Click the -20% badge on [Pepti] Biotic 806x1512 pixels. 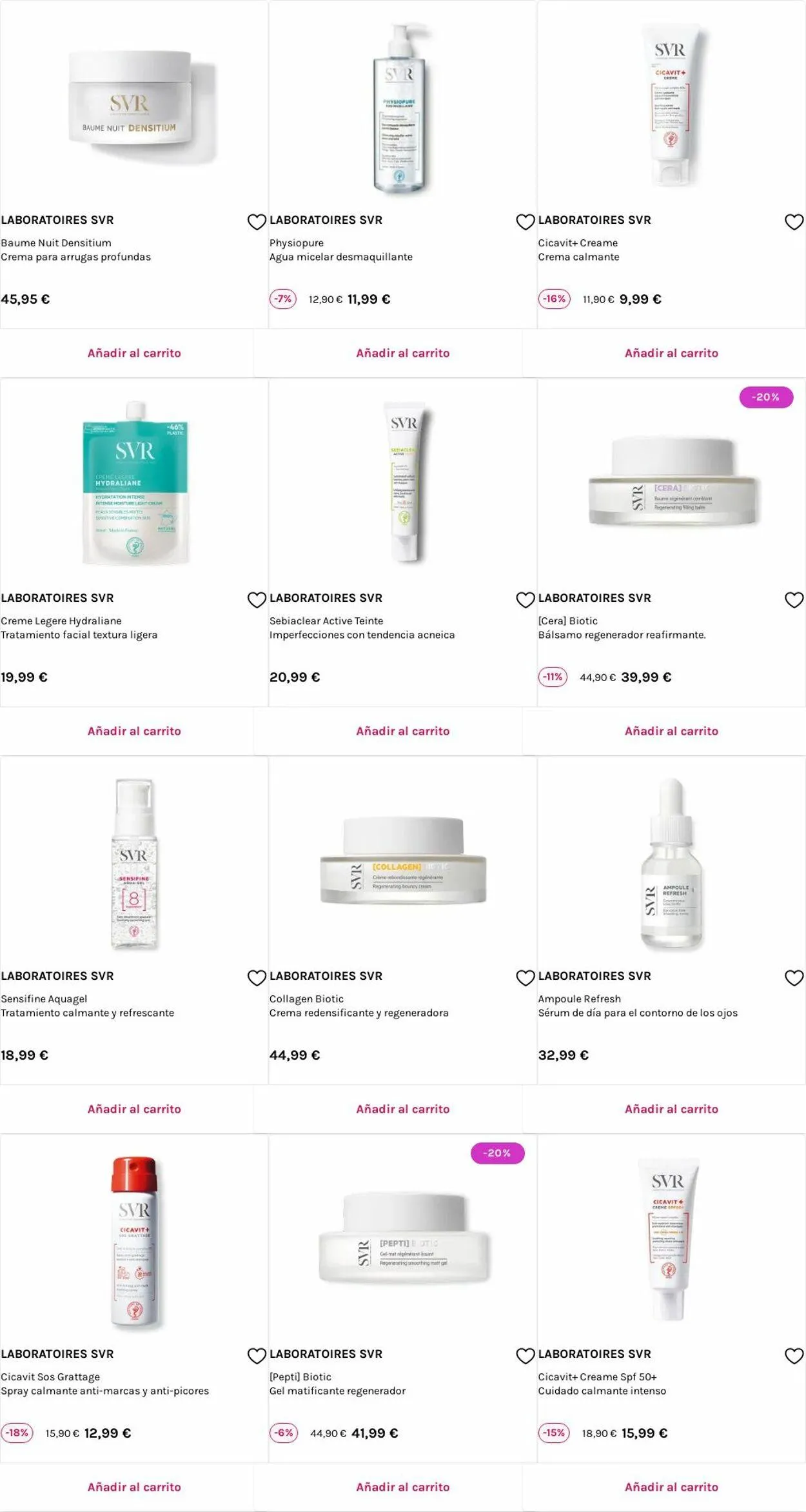pos(497,1153)
